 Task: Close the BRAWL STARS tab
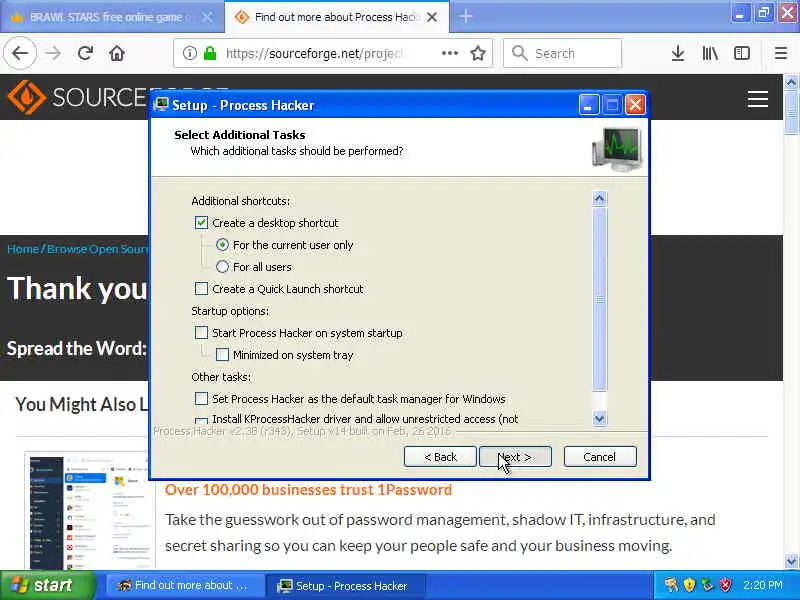point(207,17)
